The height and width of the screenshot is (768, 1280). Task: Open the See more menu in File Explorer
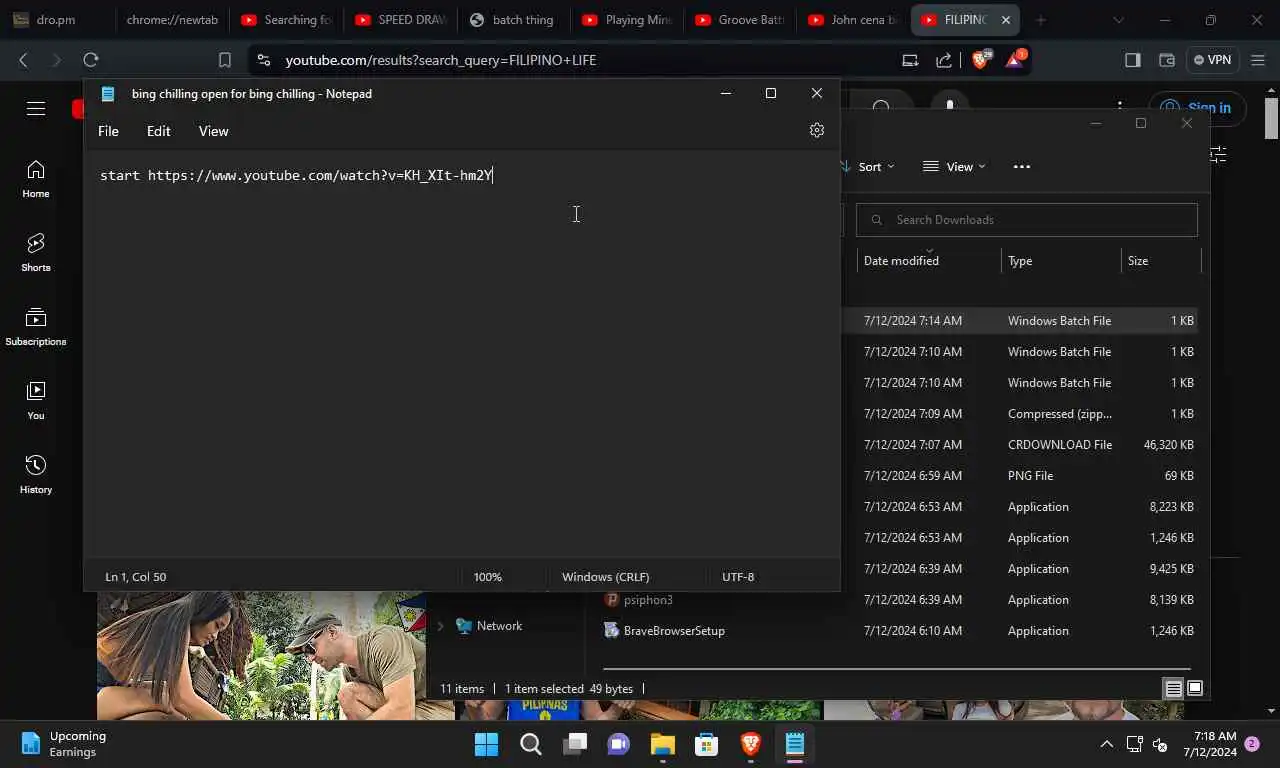pyautogui.click(x=1022, y=167)
